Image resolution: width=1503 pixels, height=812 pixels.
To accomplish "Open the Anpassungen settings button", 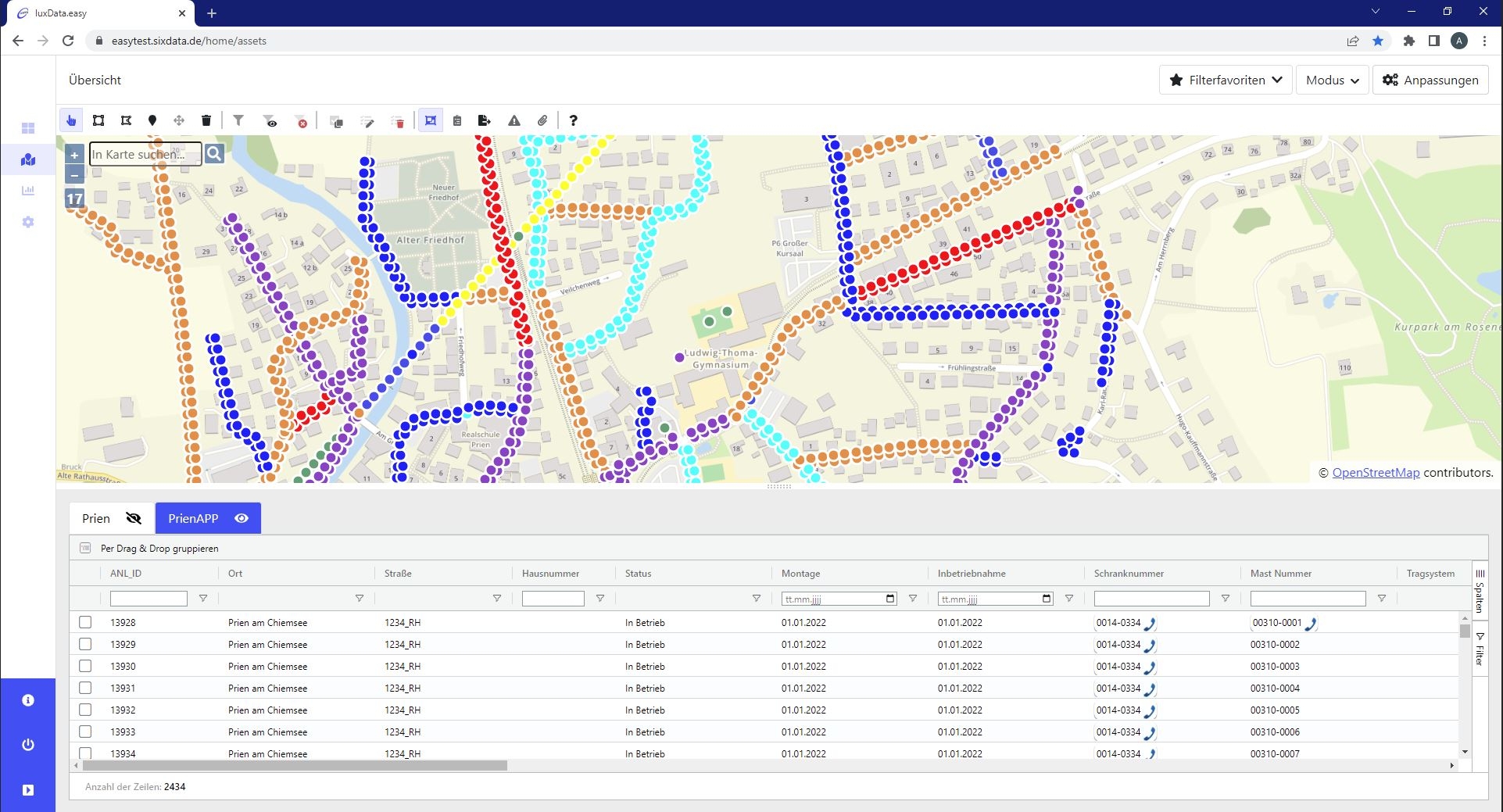I will click(1430, 80).
